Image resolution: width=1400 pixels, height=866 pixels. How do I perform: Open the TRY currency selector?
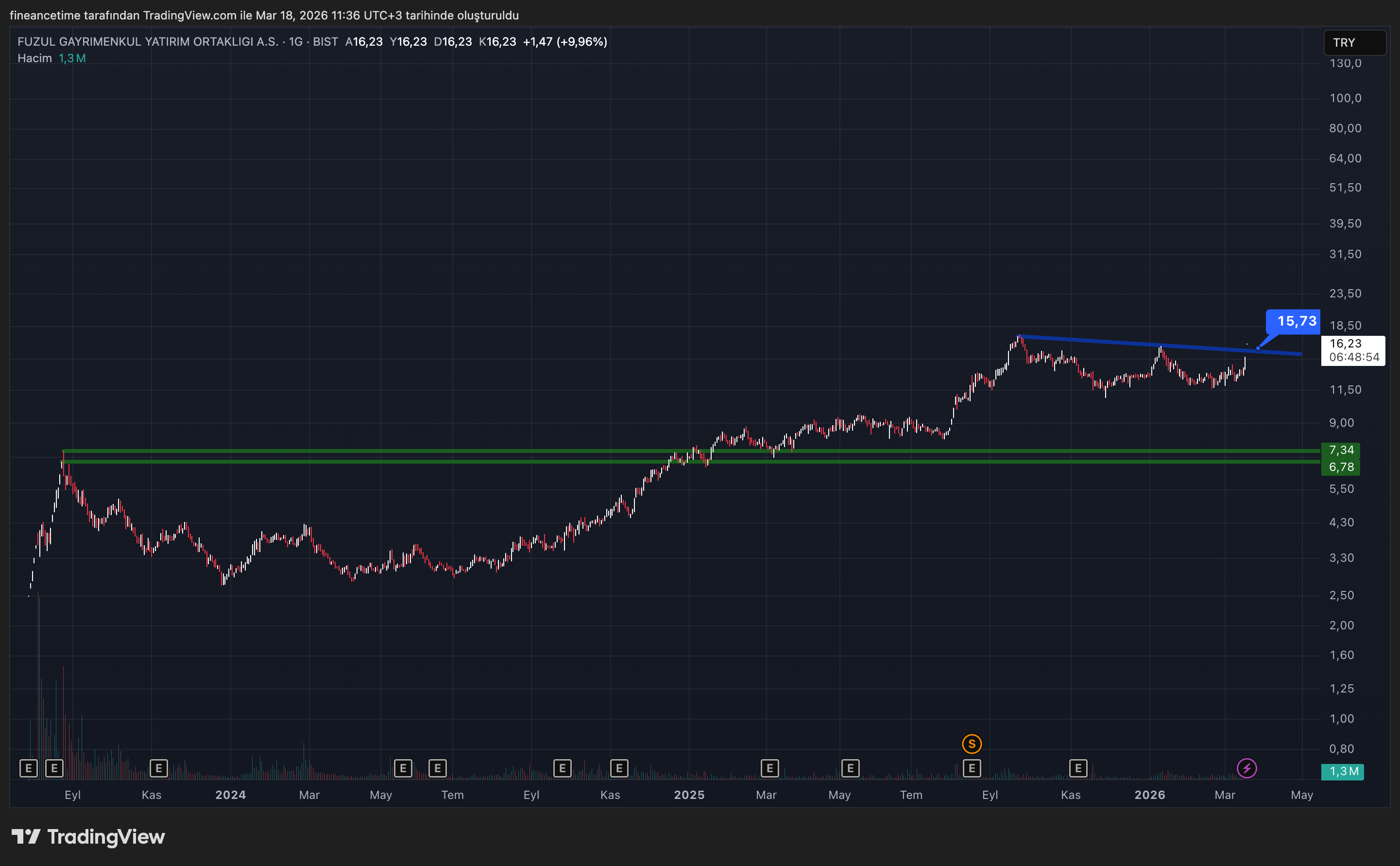[x=1354, y=42]
